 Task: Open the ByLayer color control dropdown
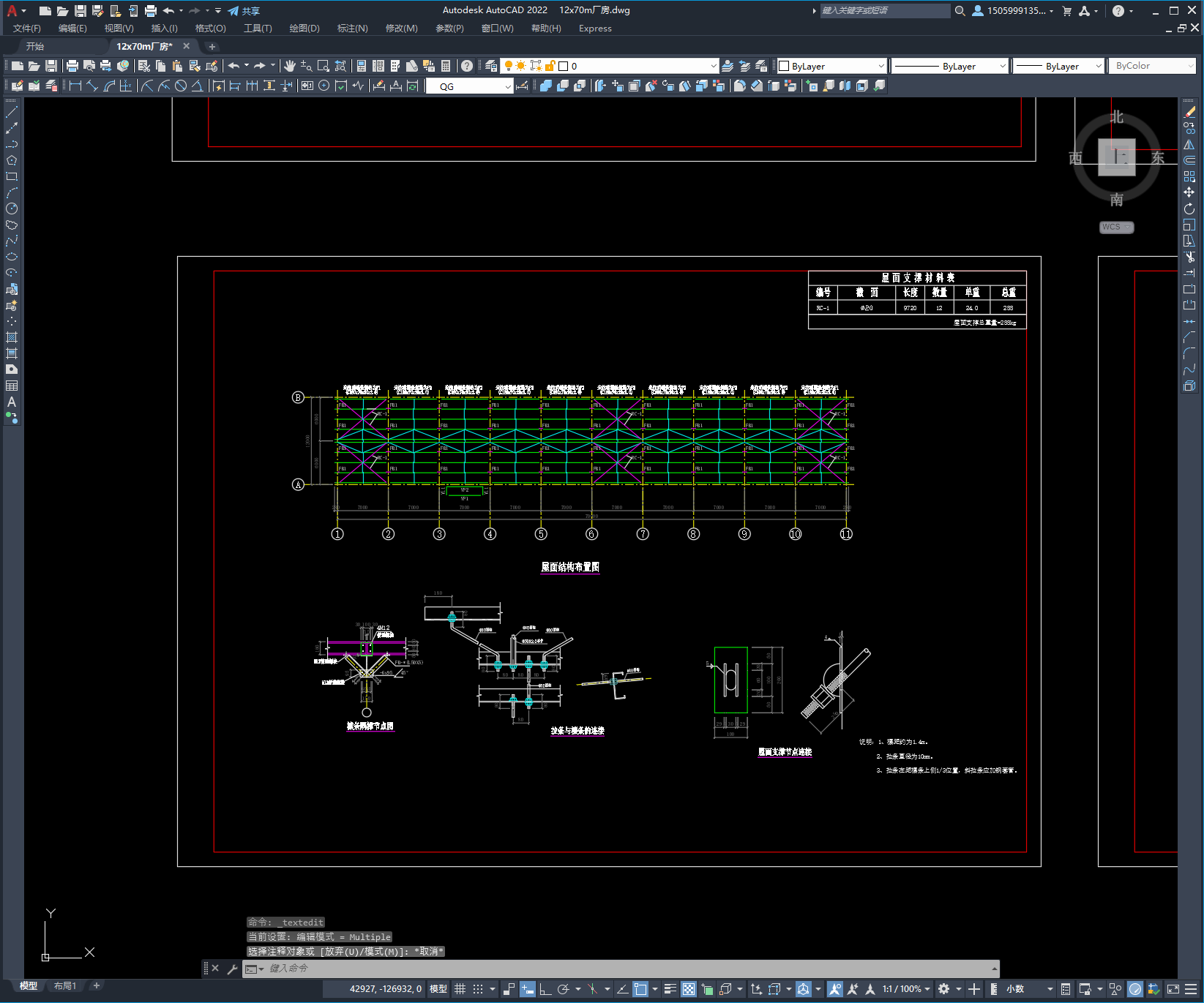click(831, 66)
